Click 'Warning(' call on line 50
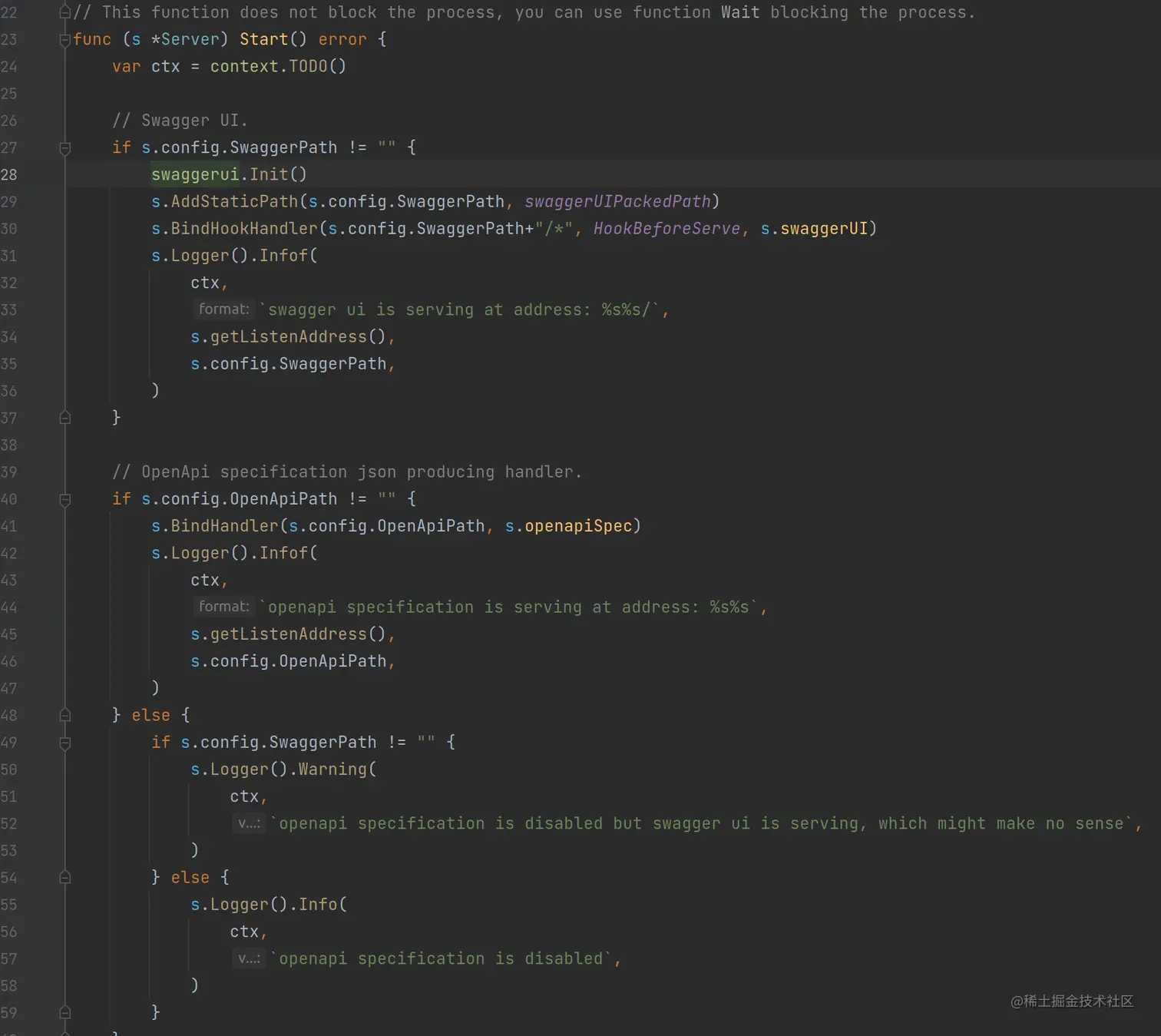Image resolution: width=1161 pixels, height=1036 pixels. point(337,770)
